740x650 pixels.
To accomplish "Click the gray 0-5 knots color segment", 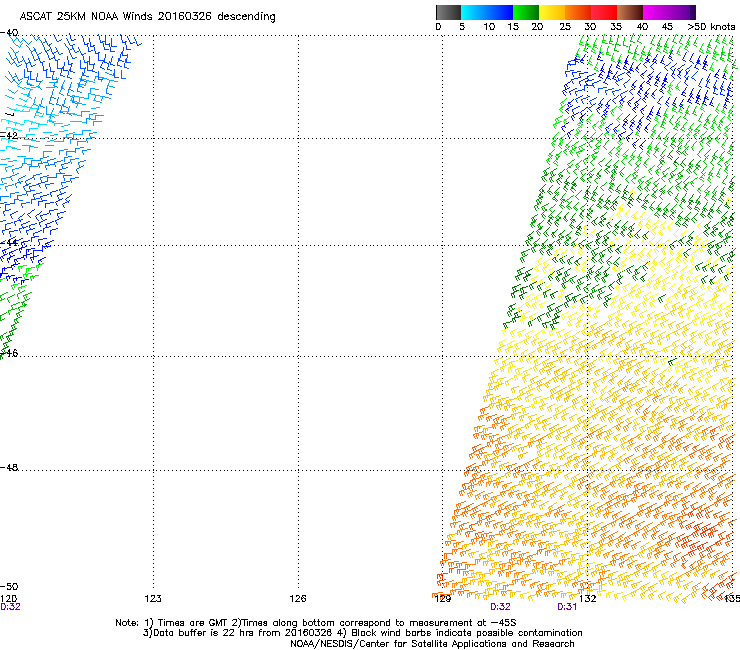I will coord(448,12).
